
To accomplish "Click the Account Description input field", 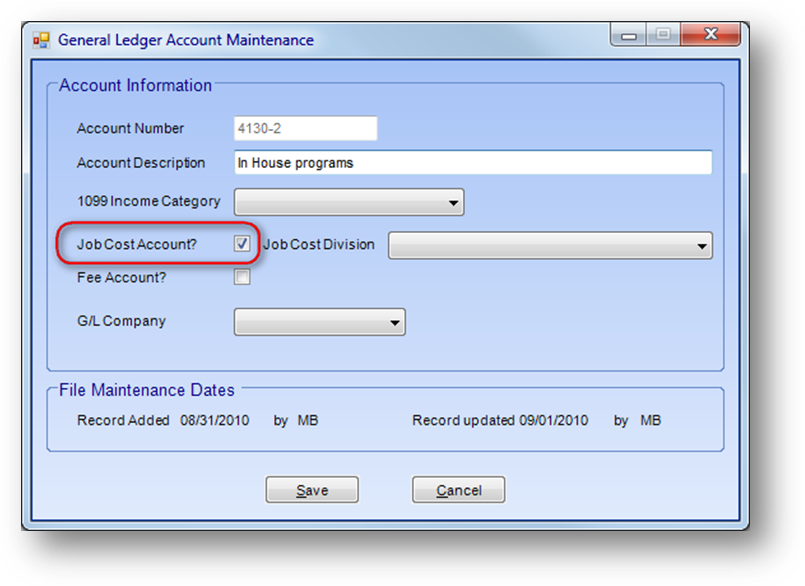I will pyautogui.click(x=473, y=163).
